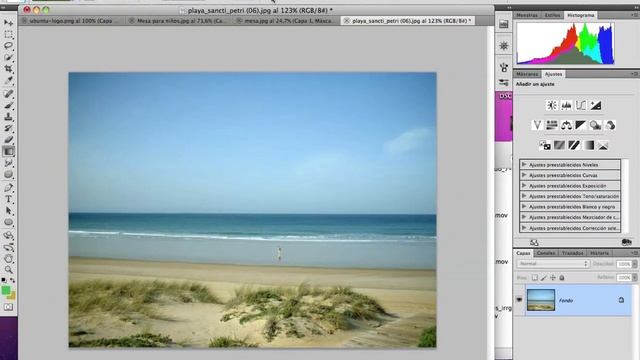Add an Invert adjustment
The width and height of the screenshot is (640, 360).
click(x=544, y=145)
